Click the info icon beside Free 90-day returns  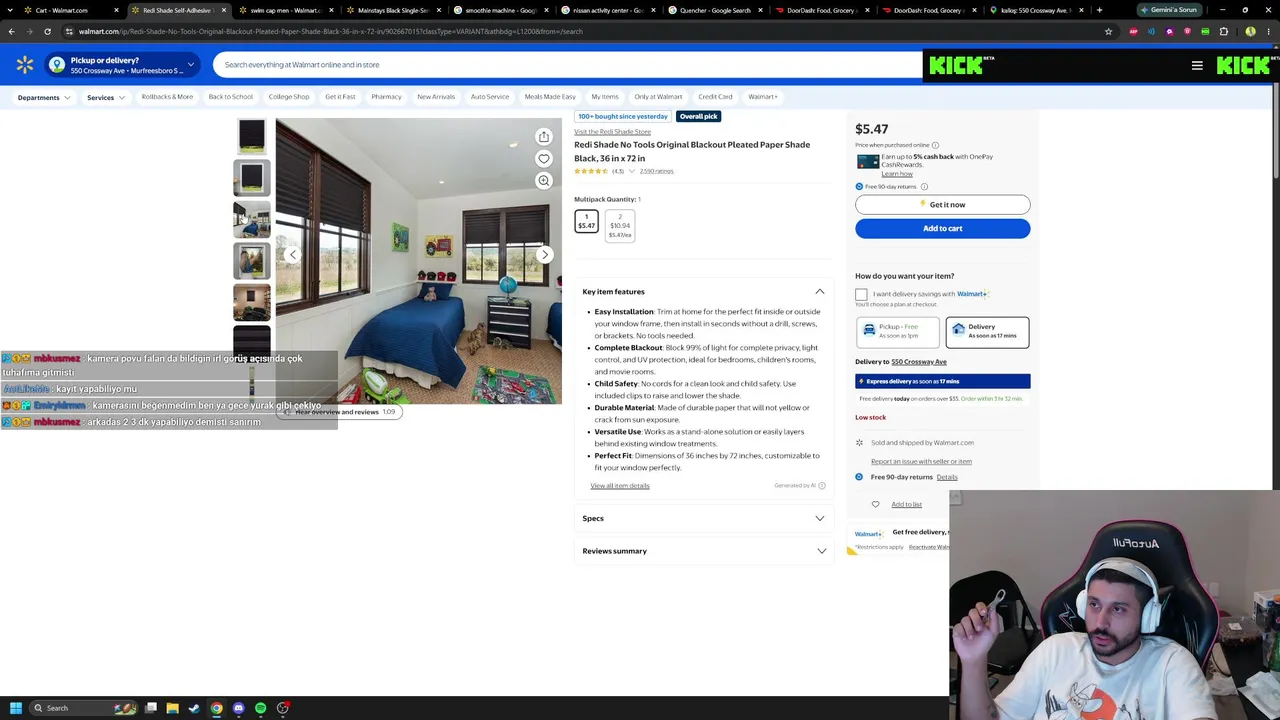(924, 187)
